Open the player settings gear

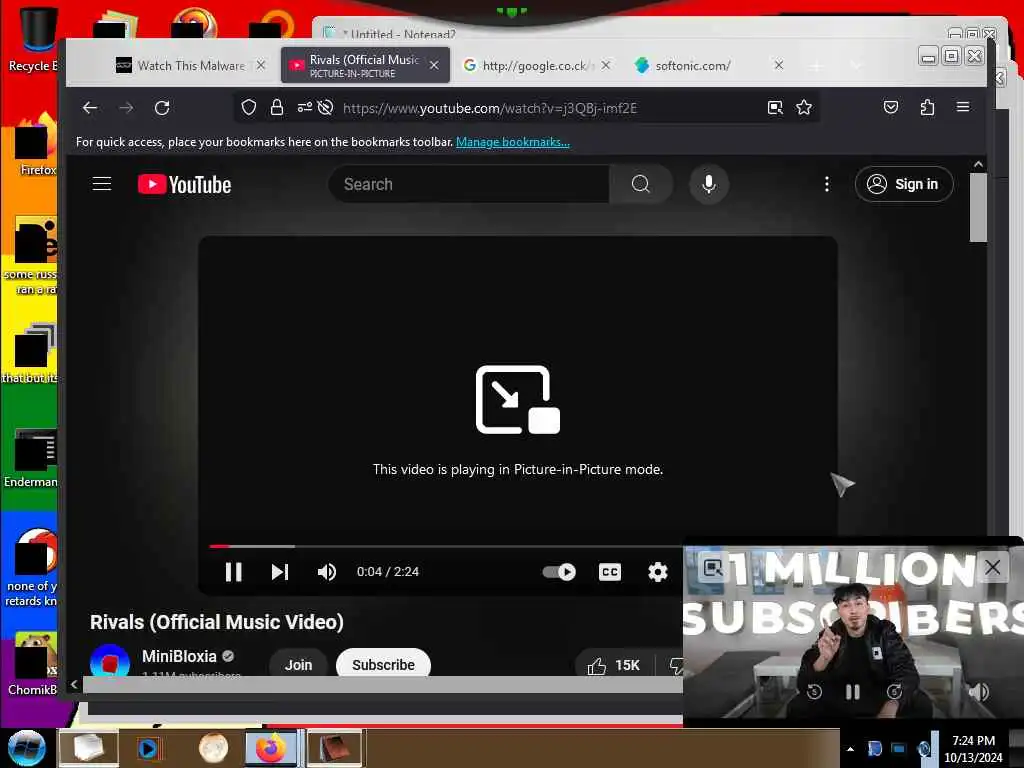click(x=658, y=572)
